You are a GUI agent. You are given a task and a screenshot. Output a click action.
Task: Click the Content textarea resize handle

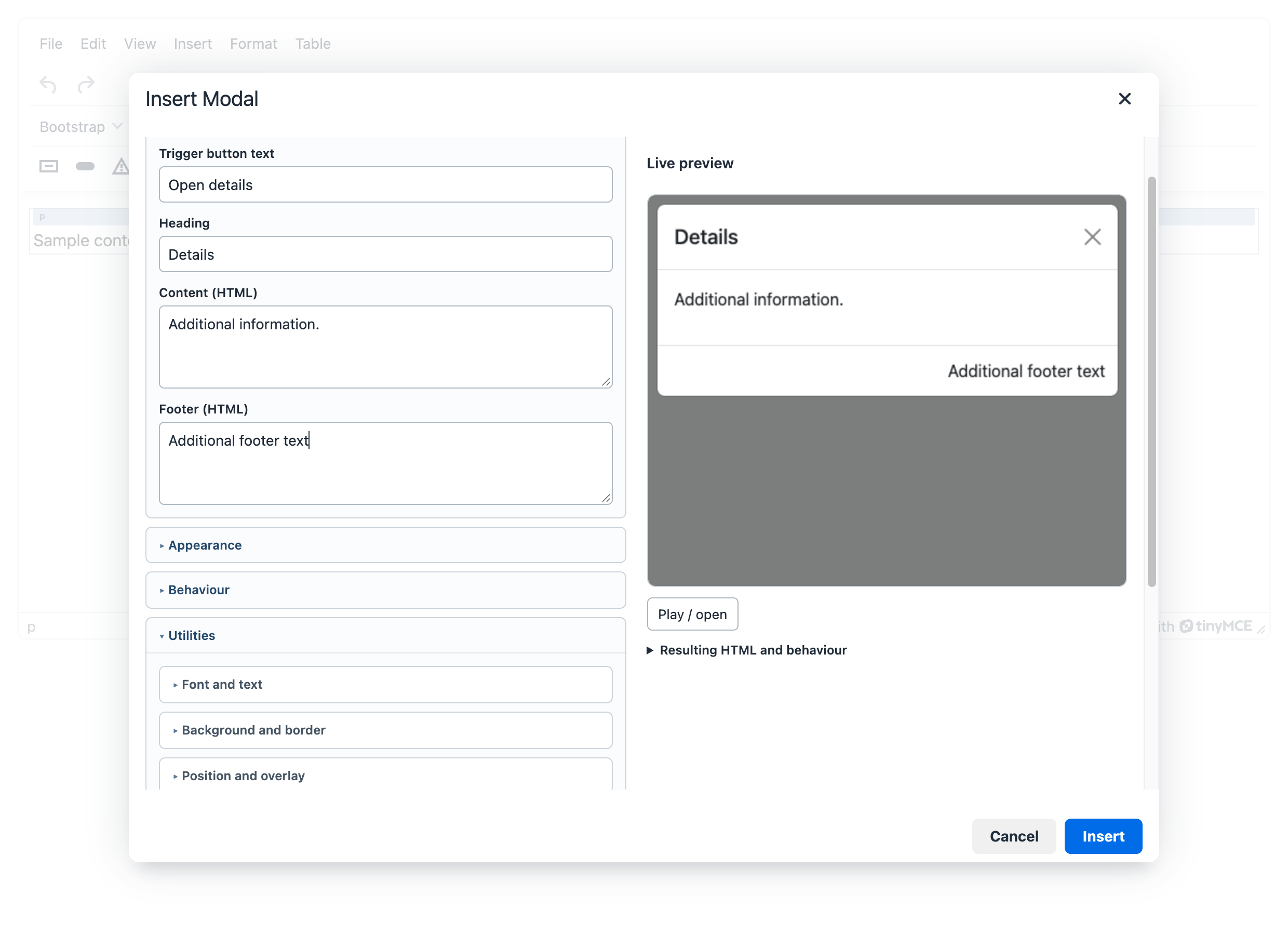coord(606,382)
